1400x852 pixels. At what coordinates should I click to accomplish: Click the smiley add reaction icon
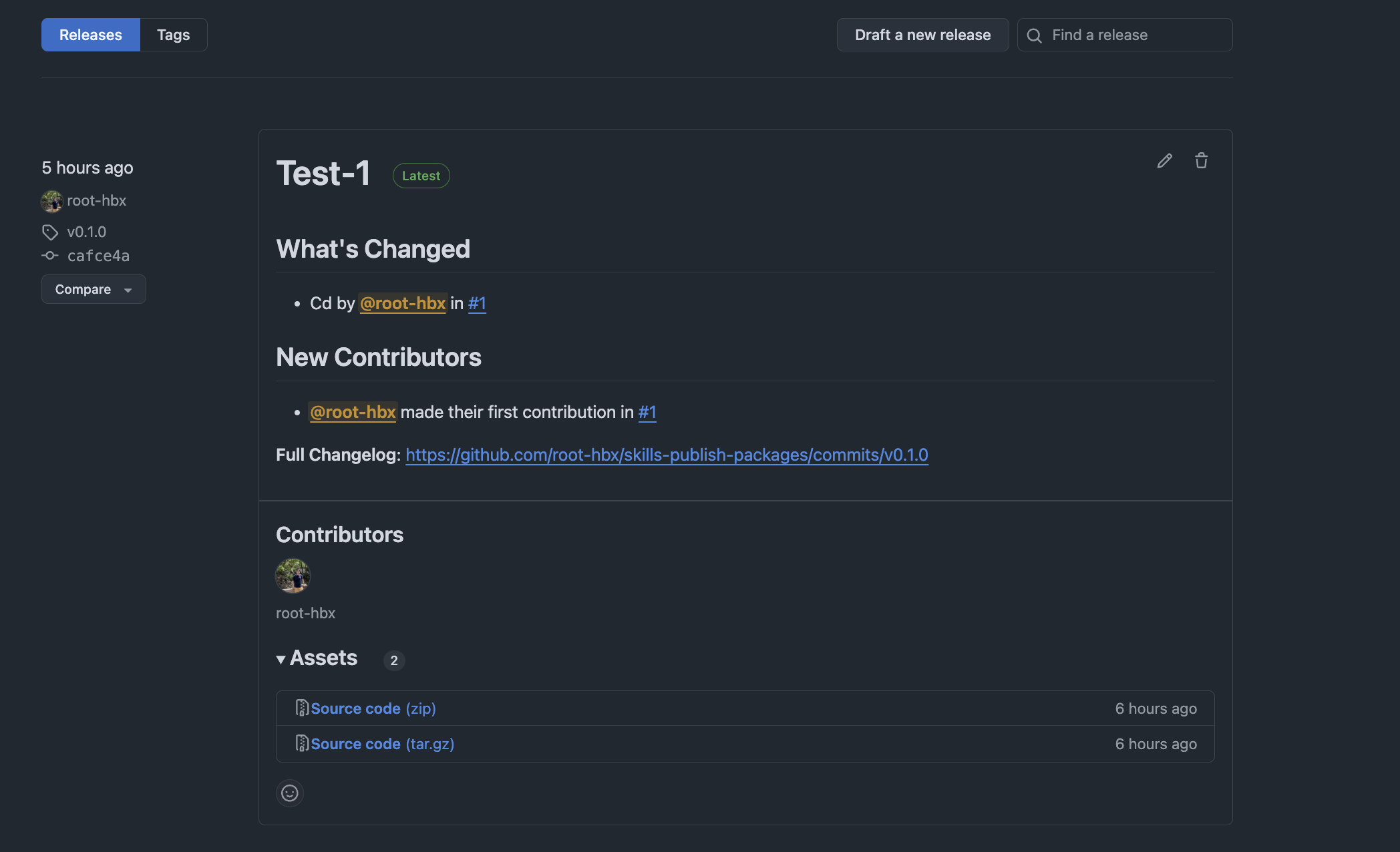pyautogui.click(x=290, y=793)
